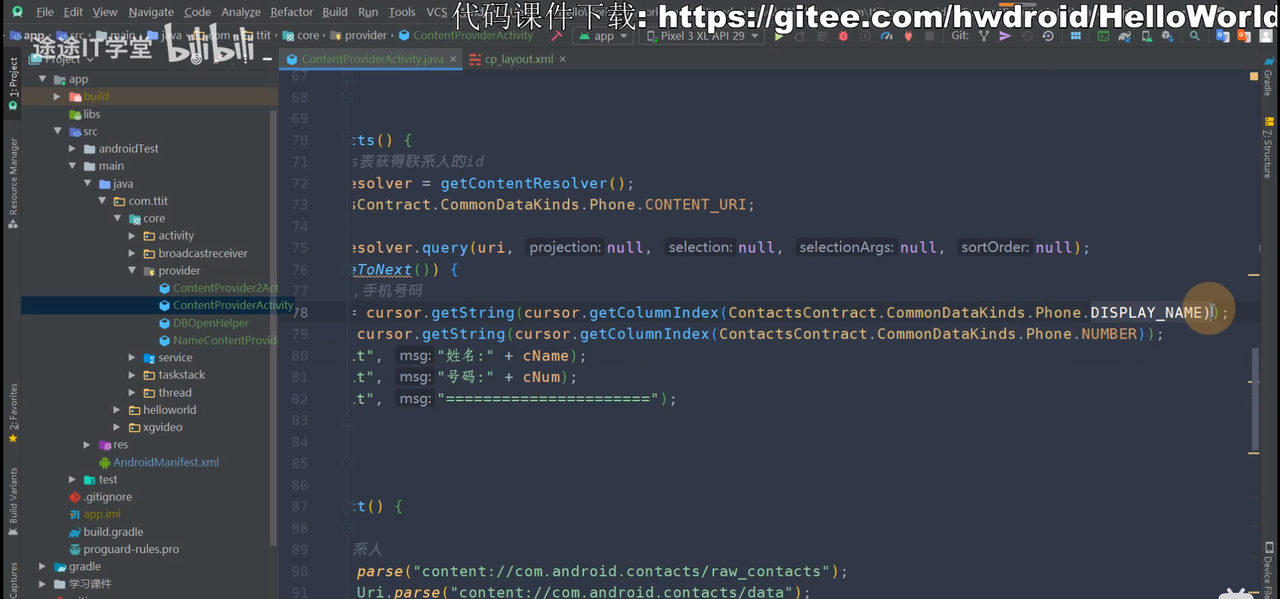Toggle the Gradle tool window
The width and height of the screenshot is (1280, 599).
tap(1268, 76)
